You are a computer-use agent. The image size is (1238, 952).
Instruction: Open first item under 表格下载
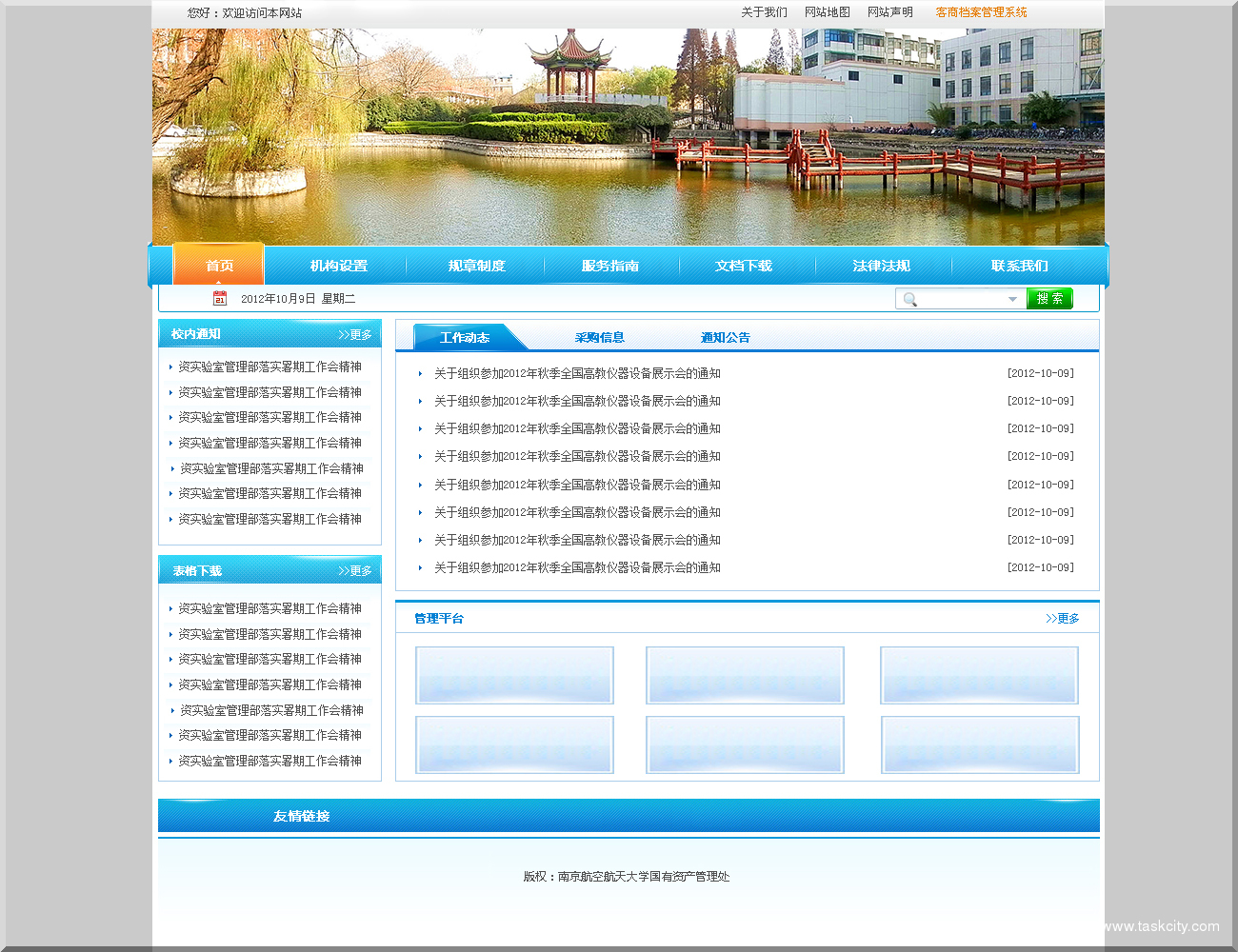coord(270,608)
